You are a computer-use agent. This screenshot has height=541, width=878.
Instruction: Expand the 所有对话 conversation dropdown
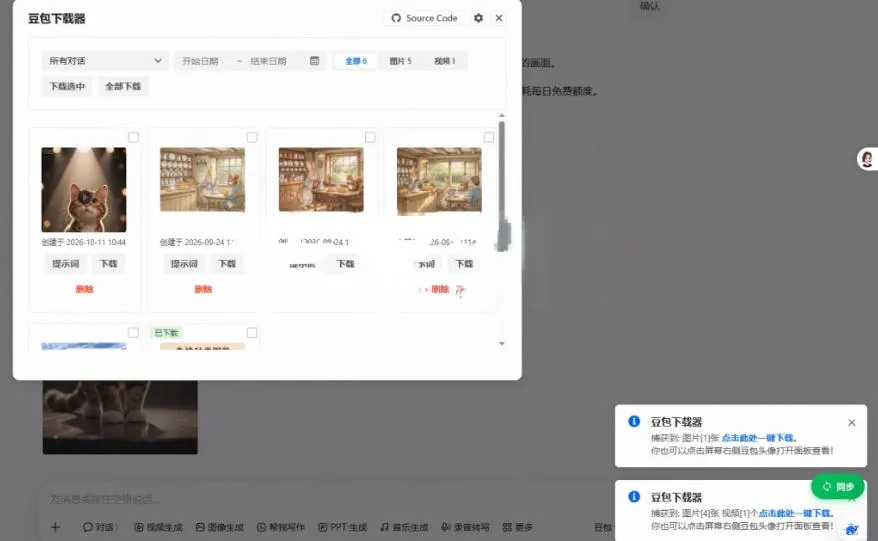pos(105,60)
